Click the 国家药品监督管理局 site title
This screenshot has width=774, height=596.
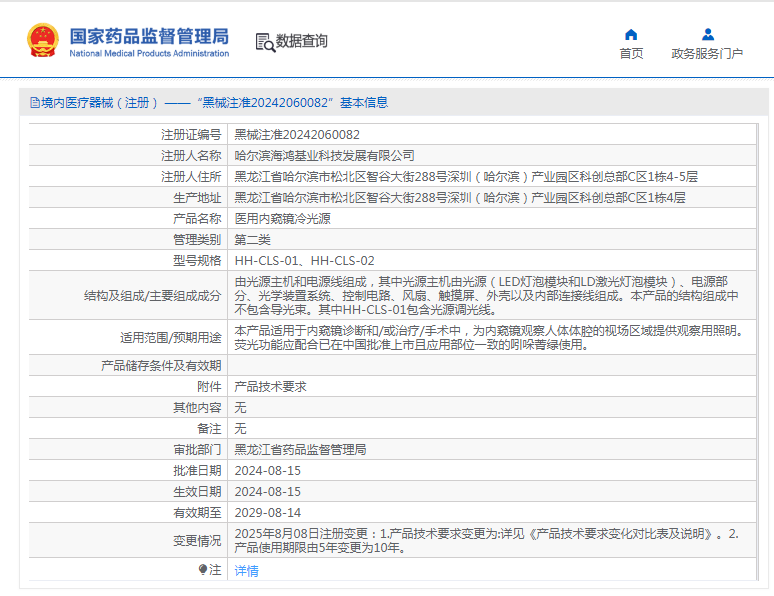point(149,36)
